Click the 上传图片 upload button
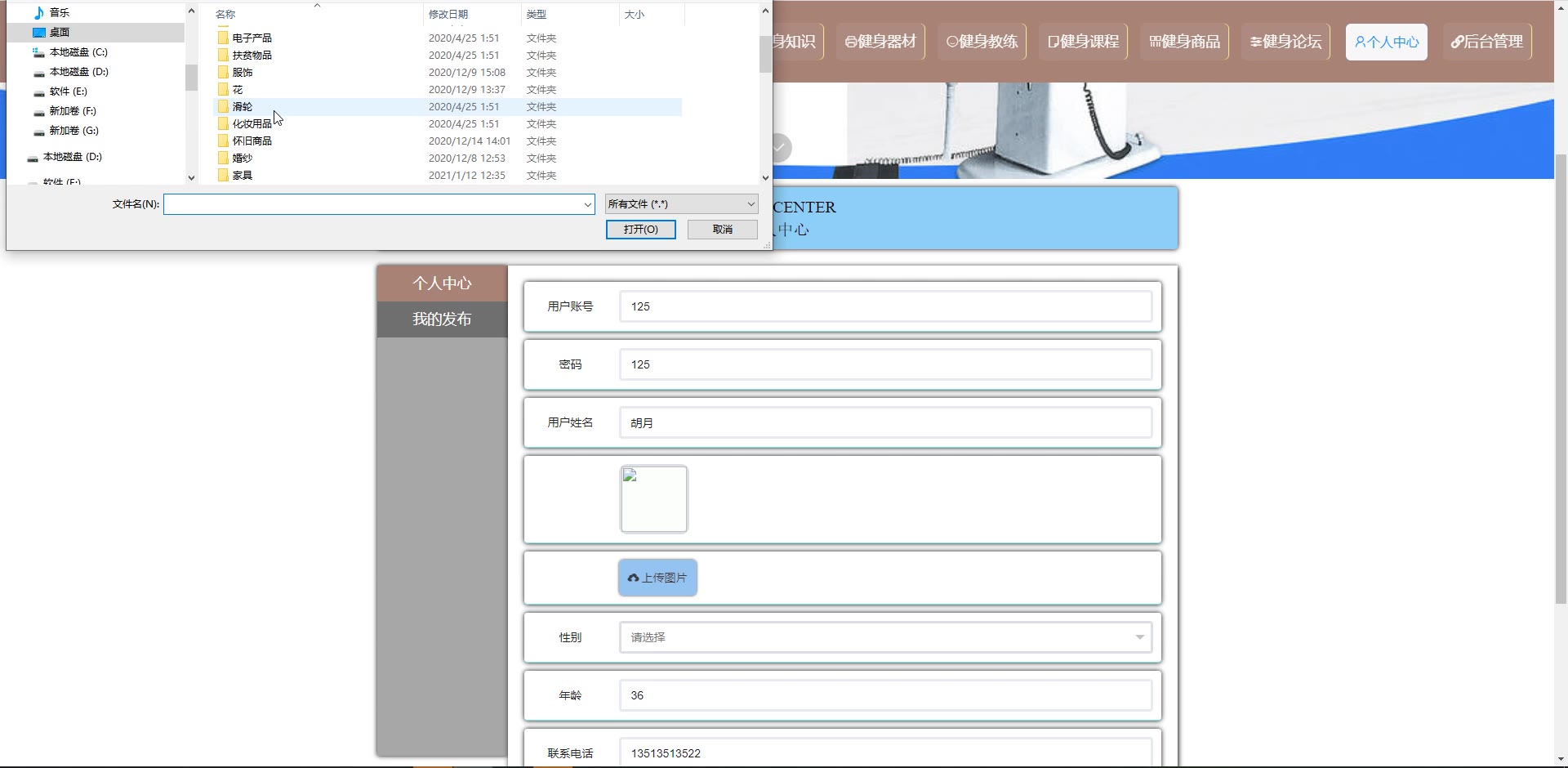Viewport: 1568px width, 768px height. point(657,578)
